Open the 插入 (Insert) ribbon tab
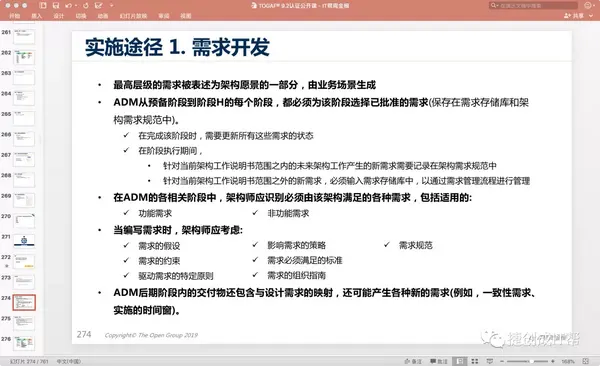This screenshot has width=600, height=366. 37,16
